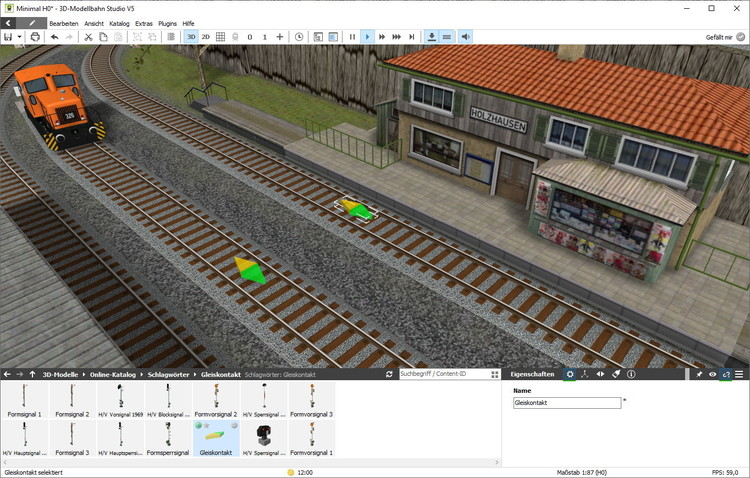Toggle visibility with the eye icon
The width and height of the screenshot is (750, 478).
point(712,374)
